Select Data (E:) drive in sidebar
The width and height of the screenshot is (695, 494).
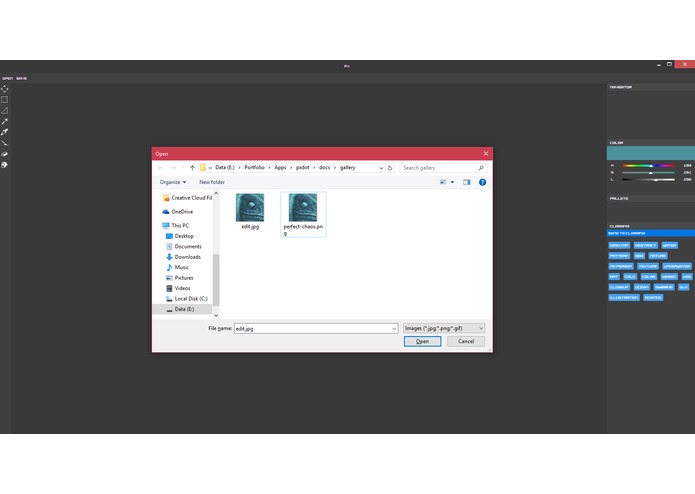tap(182, 309)
